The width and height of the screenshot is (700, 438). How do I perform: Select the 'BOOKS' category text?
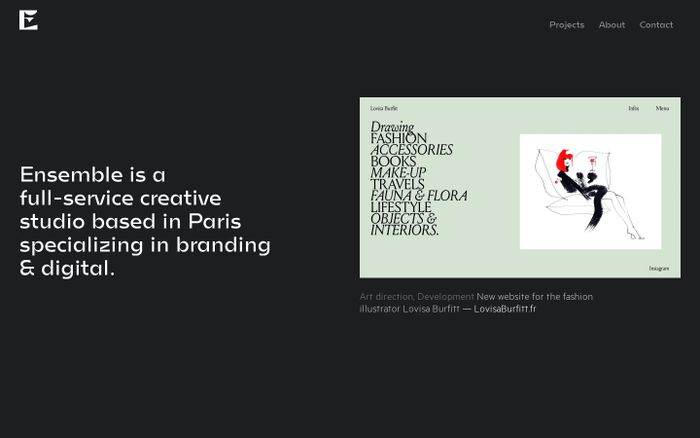click(x=393, y=161)
